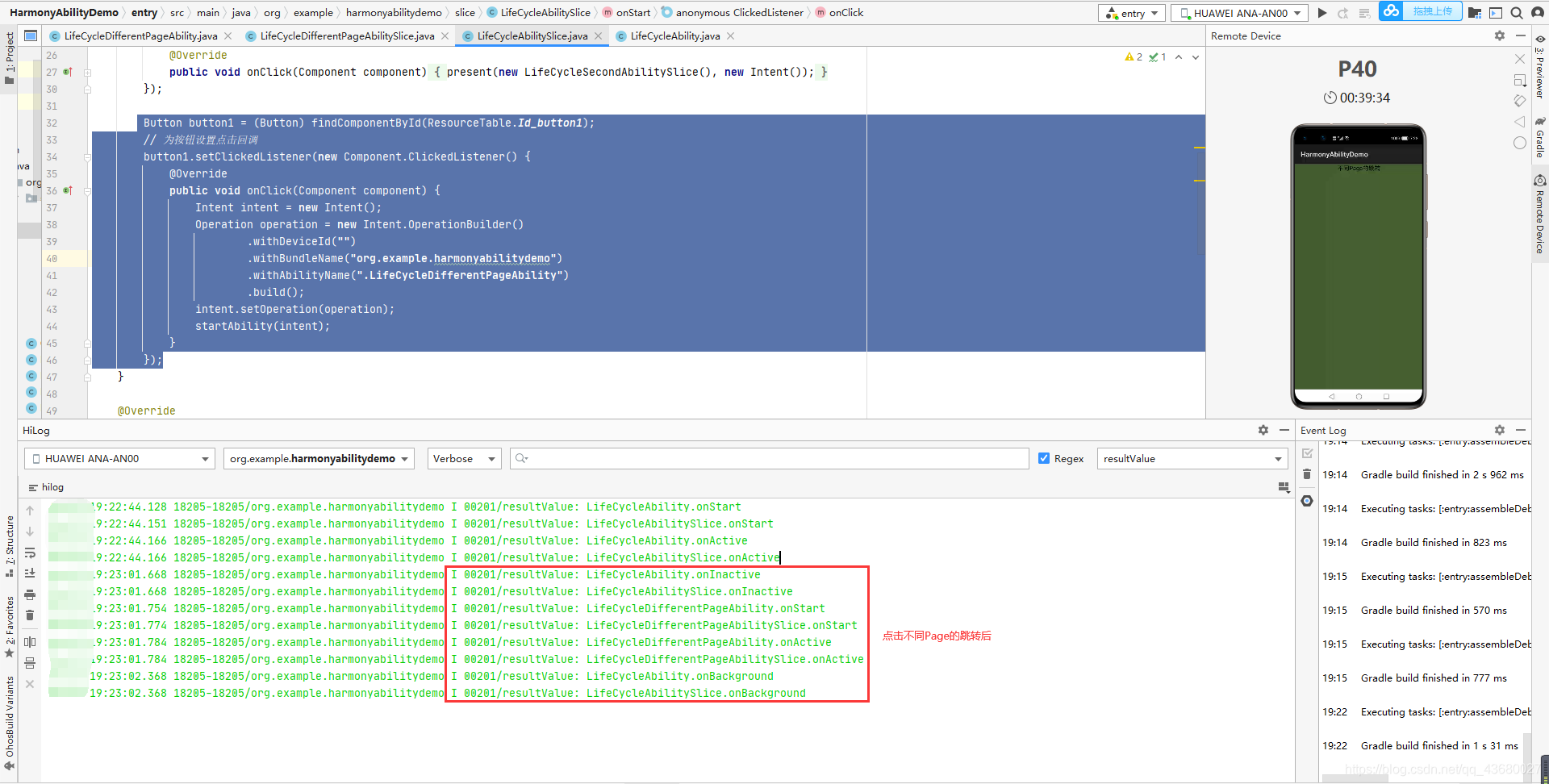1549x784 pixels.
Task: Open the entry run configuration dropdown
Action: pos(1131,13)
